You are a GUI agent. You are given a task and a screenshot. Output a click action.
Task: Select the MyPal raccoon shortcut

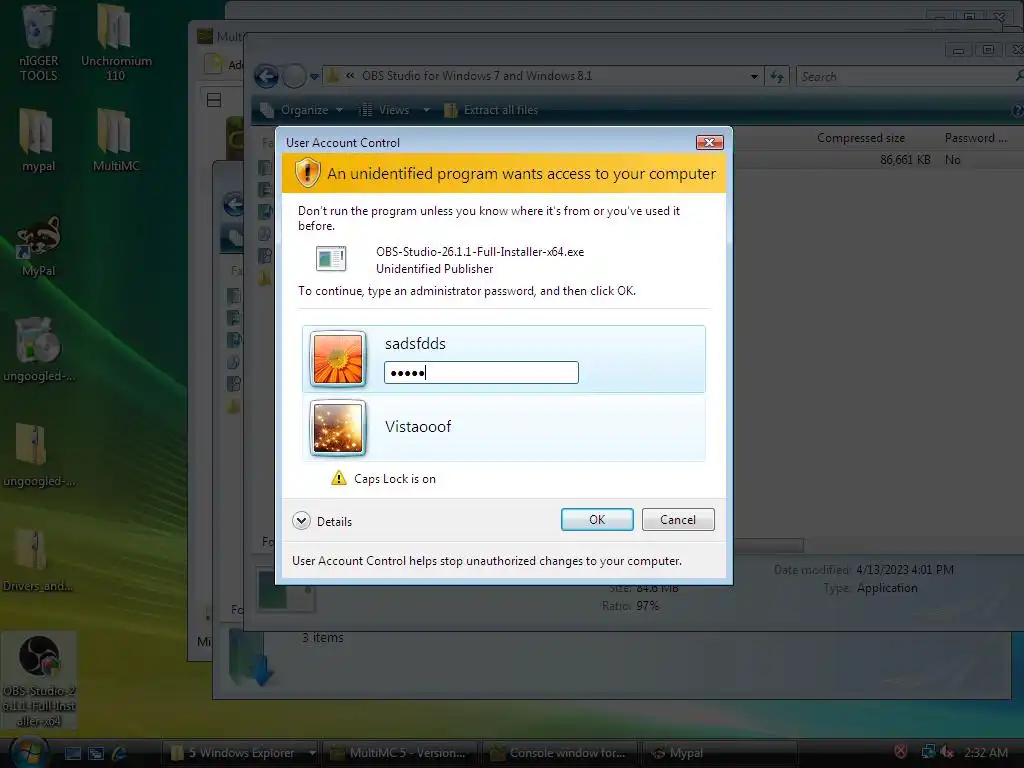click(38, 246)
